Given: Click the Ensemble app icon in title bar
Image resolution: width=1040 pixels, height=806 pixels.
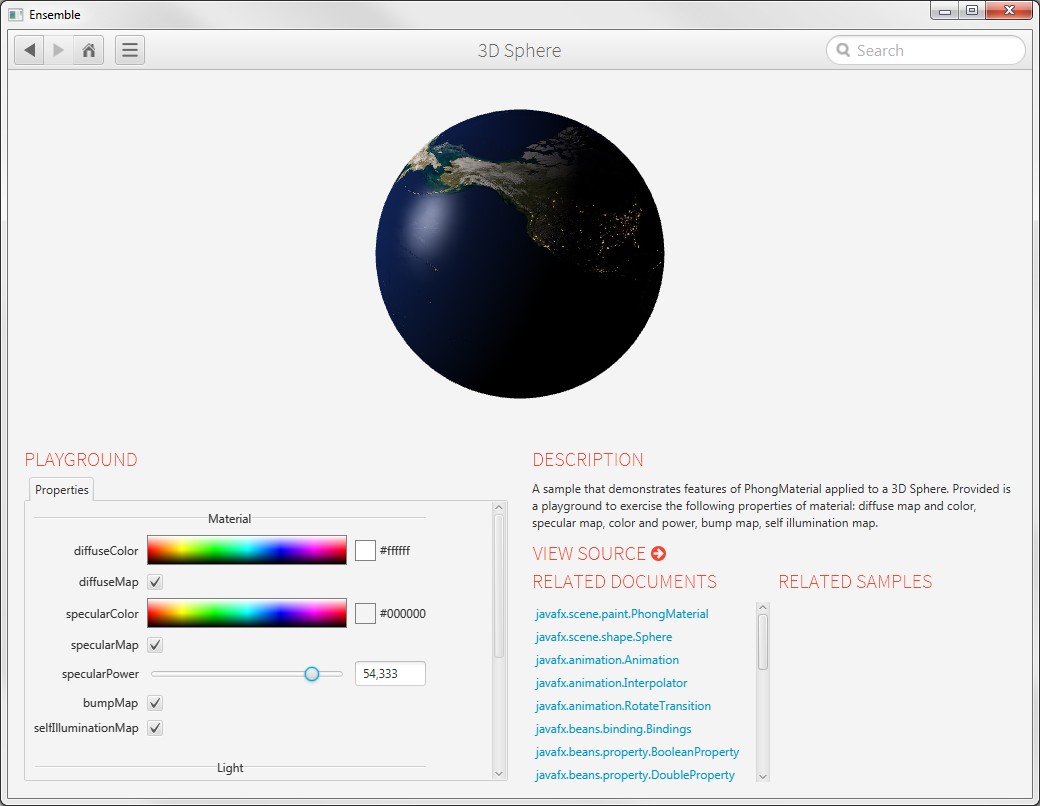Looking at the screenshot, I should coord(15,15).
